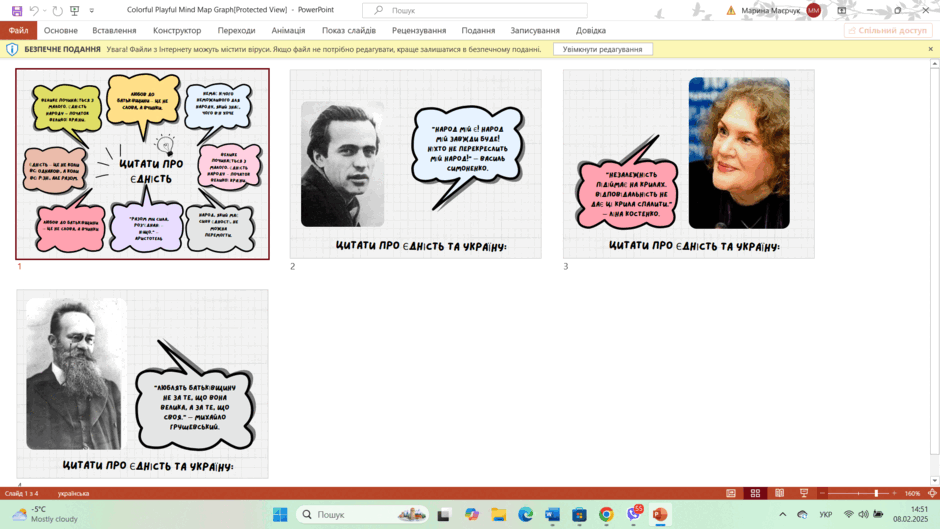
Task: Select slide 2 with Симоненко quote
Action: (415, 164)
